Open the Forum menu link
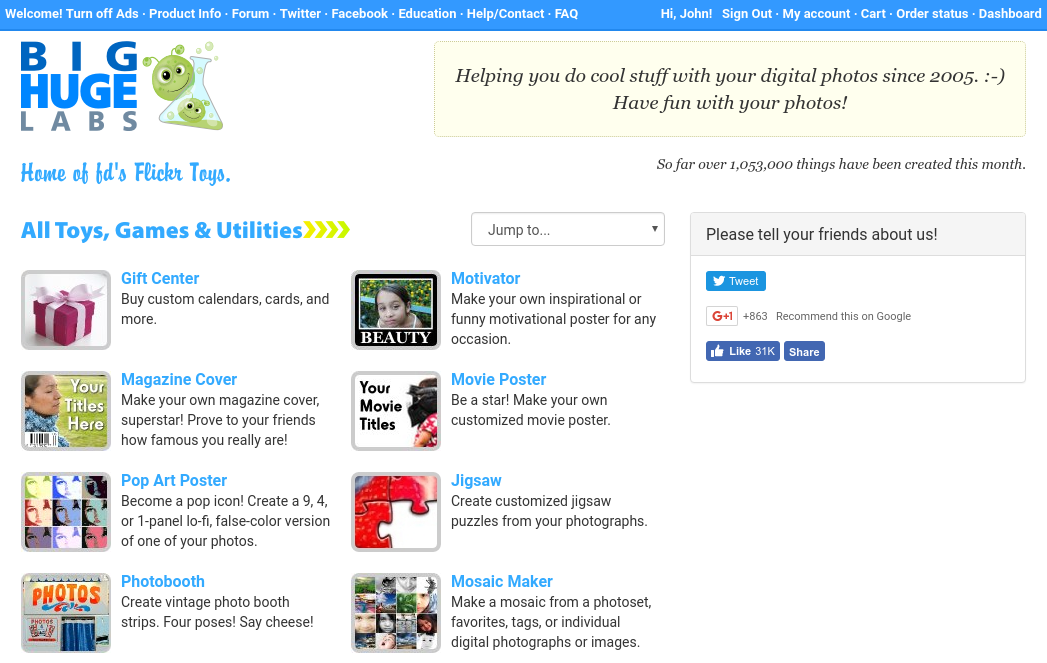This screenshot has height=663, width=1047. click(250, 14)
